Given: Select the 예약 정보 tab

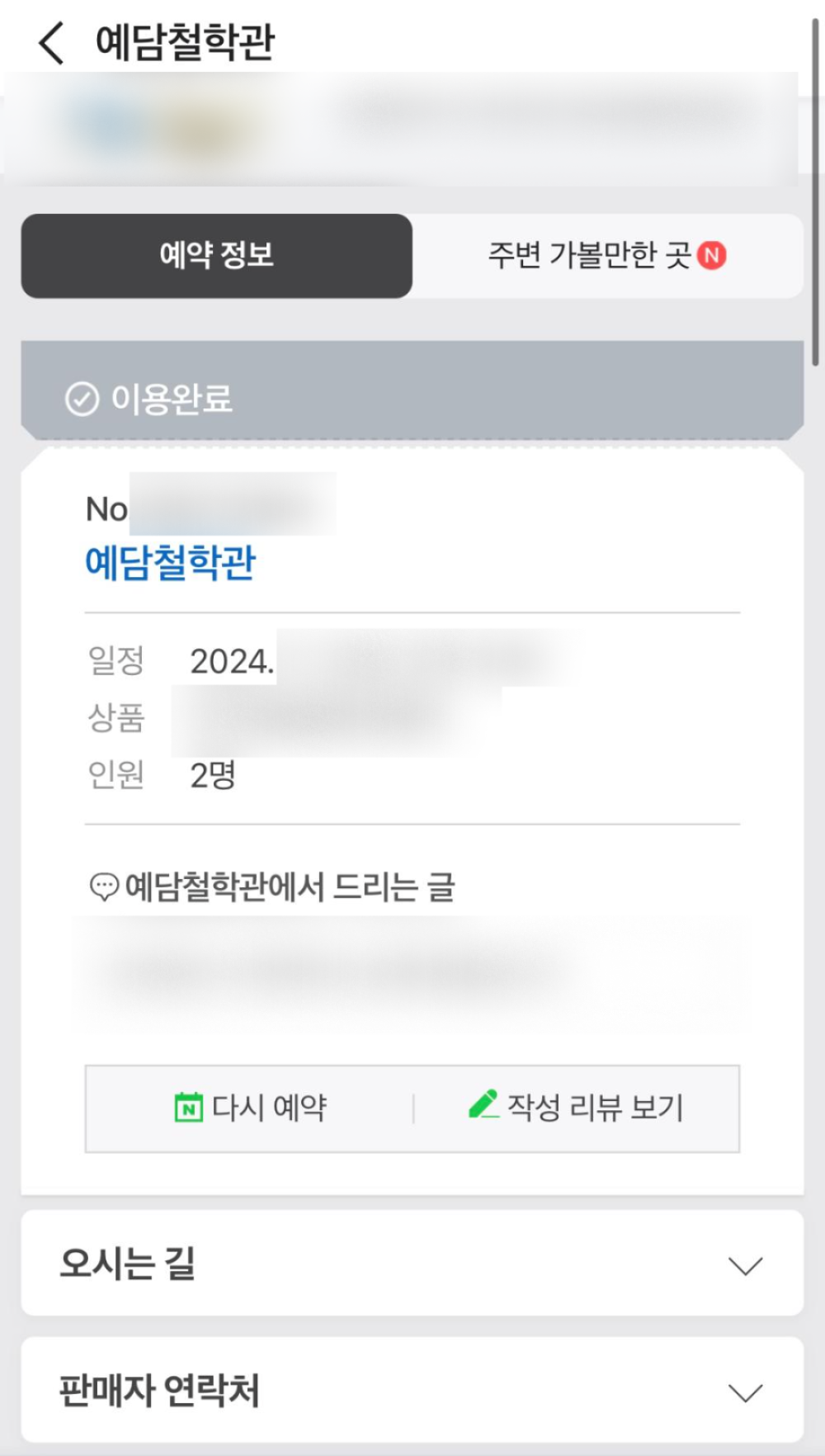Looking at the screenshot, I should pos(216,256).
